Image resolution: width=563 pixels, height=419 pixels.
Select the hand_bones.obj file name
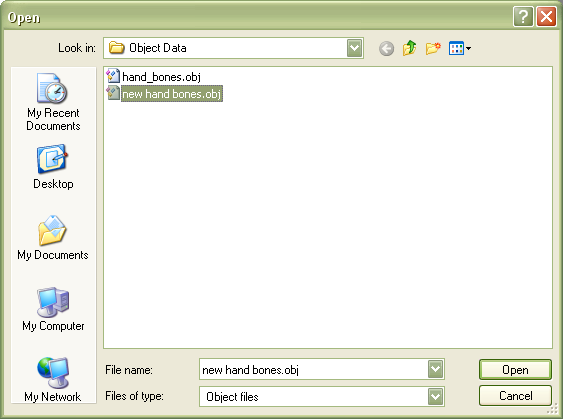point(161,77)
